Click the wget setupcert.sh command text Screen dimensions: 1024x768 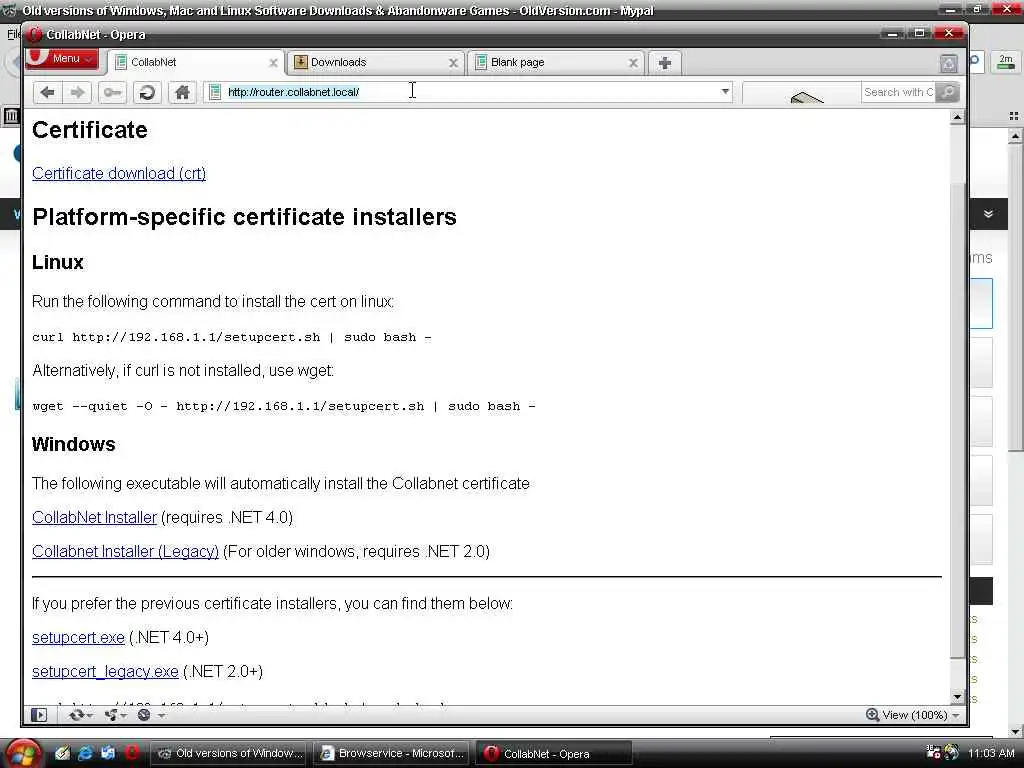284,406
